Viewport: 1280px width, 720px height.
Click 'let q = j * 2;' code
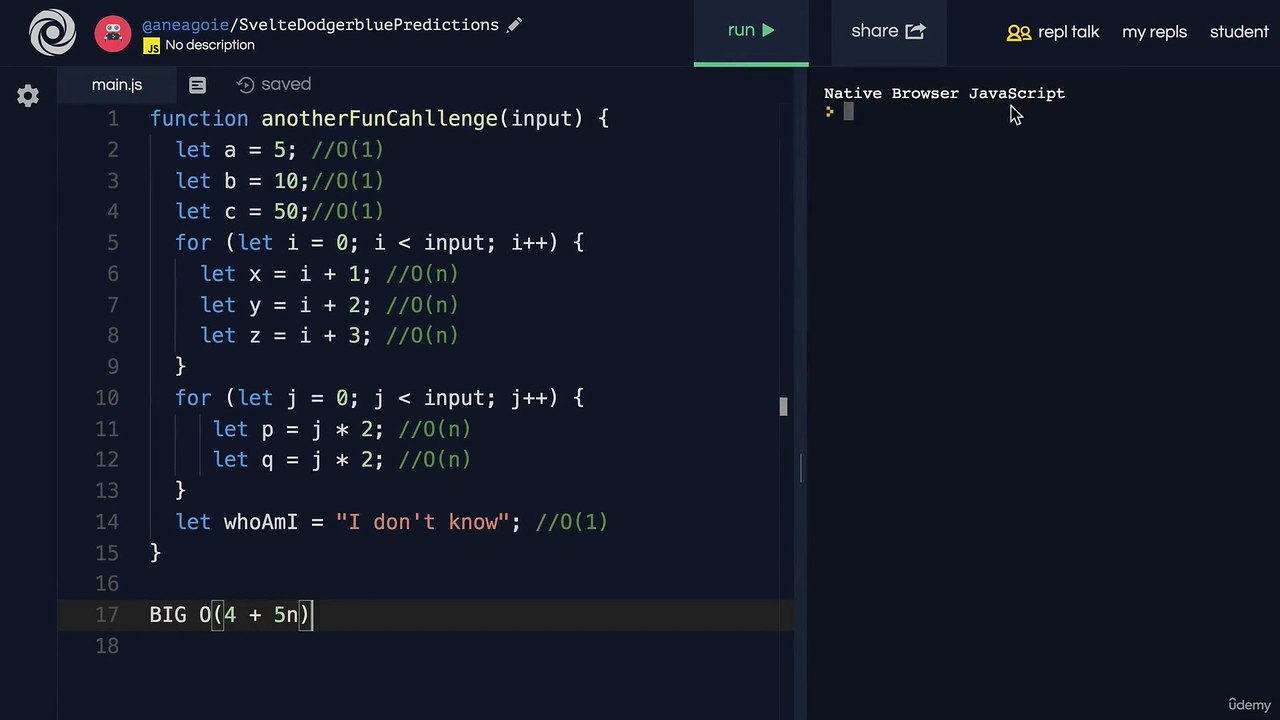click(x=298, y=460)
